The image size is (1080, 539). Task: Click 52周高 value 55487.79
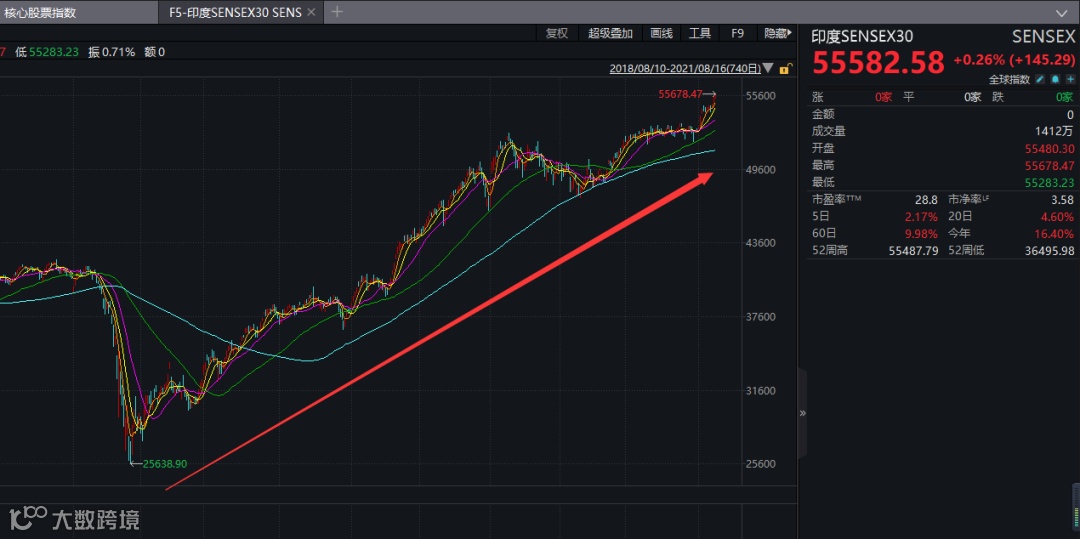(911, 251)
